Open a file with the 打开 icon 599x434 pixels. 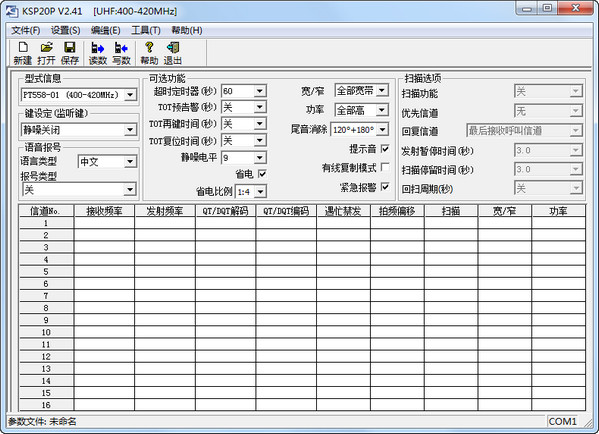(x=46, y=53)
